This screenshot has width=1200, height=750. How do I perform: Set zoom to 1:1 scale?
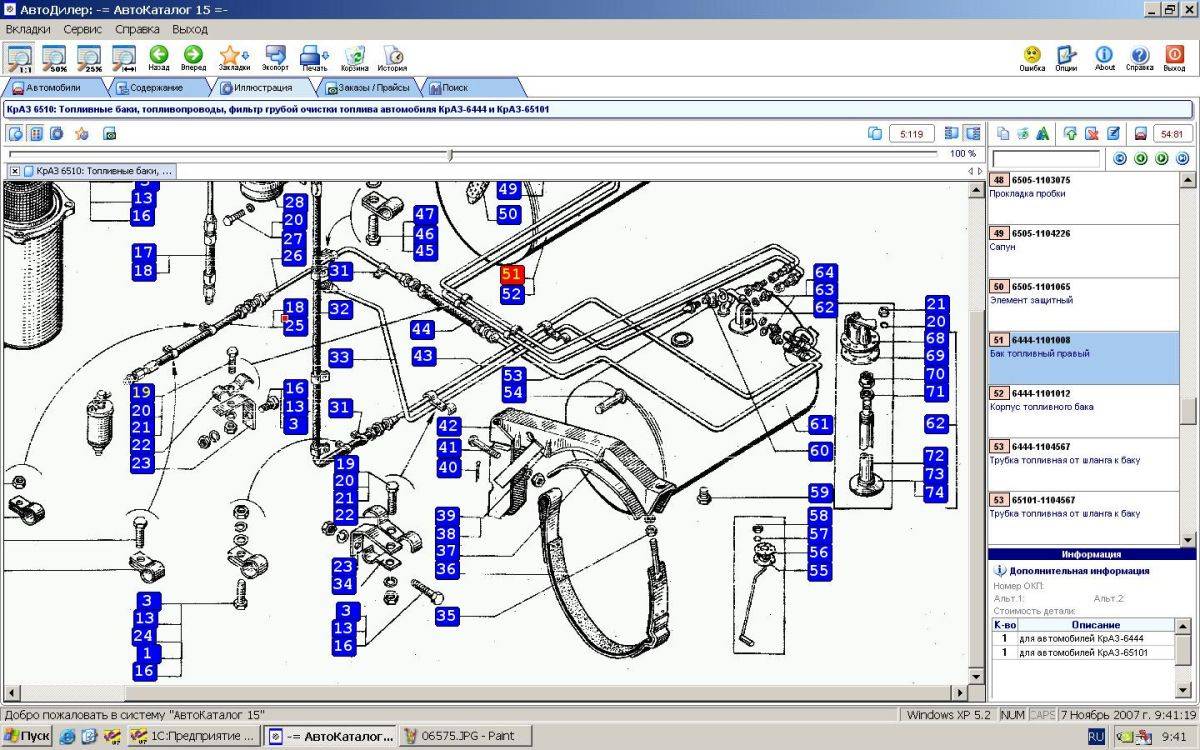pyautogui.click(x=20, y=58)
